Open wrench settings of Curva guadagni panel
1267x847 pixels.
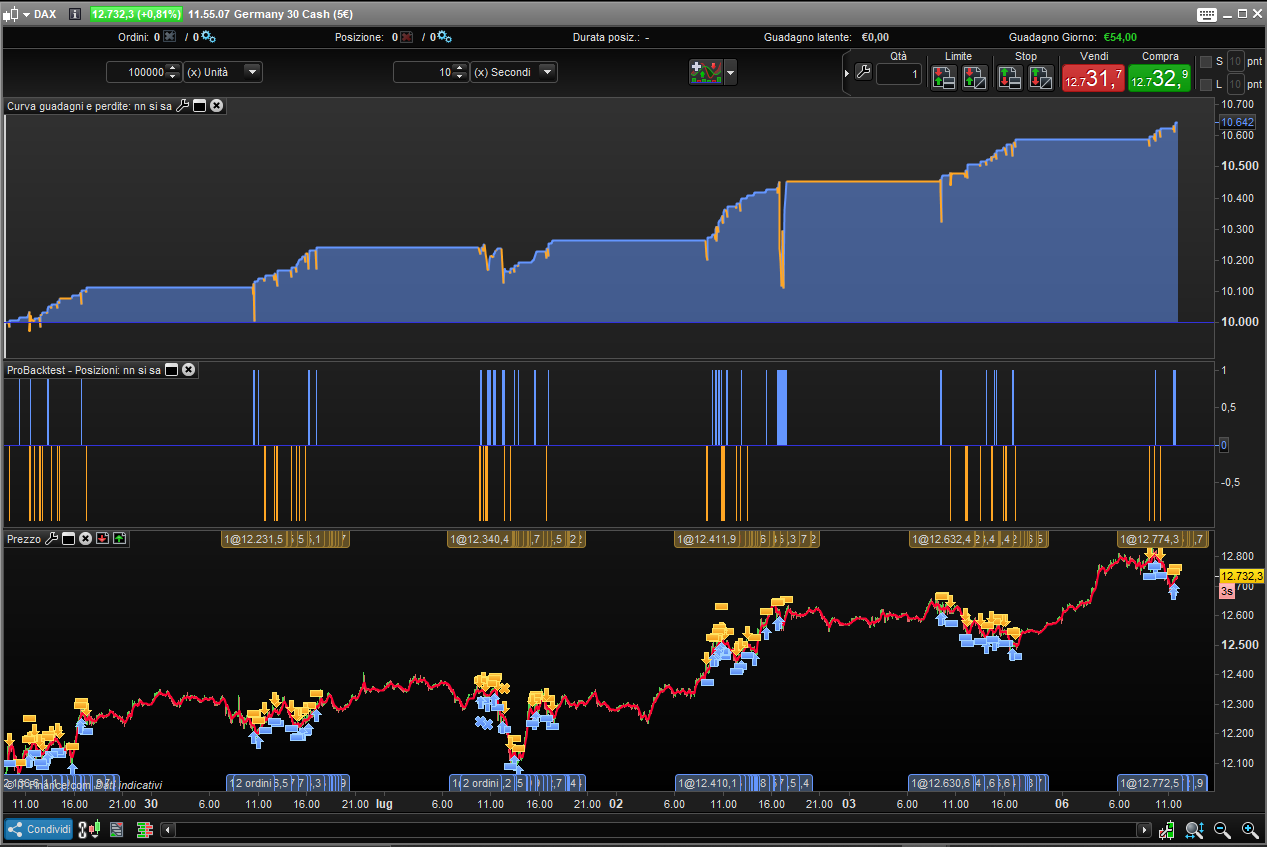182,105
